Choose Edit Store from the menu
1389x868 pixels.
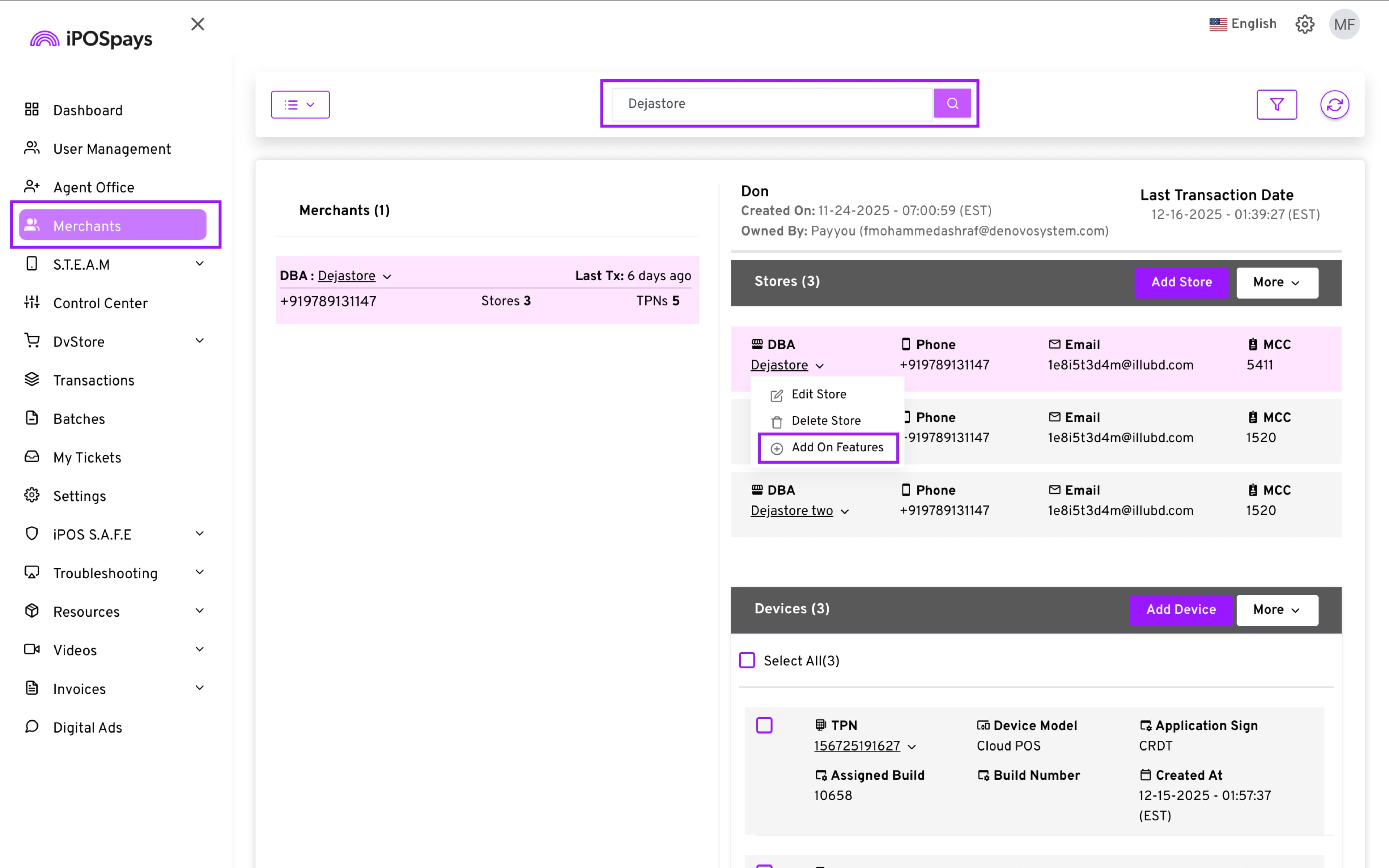pos(819,394)
